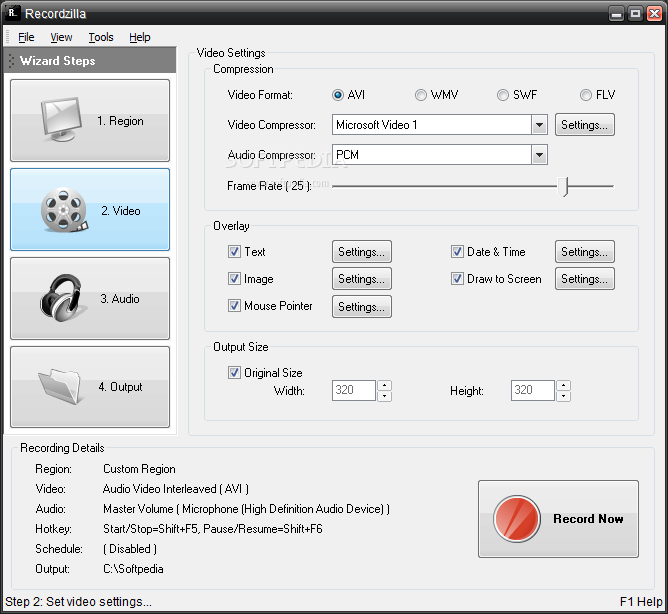The image size is (668, 614).
Task: Select wizard step 2. Video
Action: [x=90, y=209]
